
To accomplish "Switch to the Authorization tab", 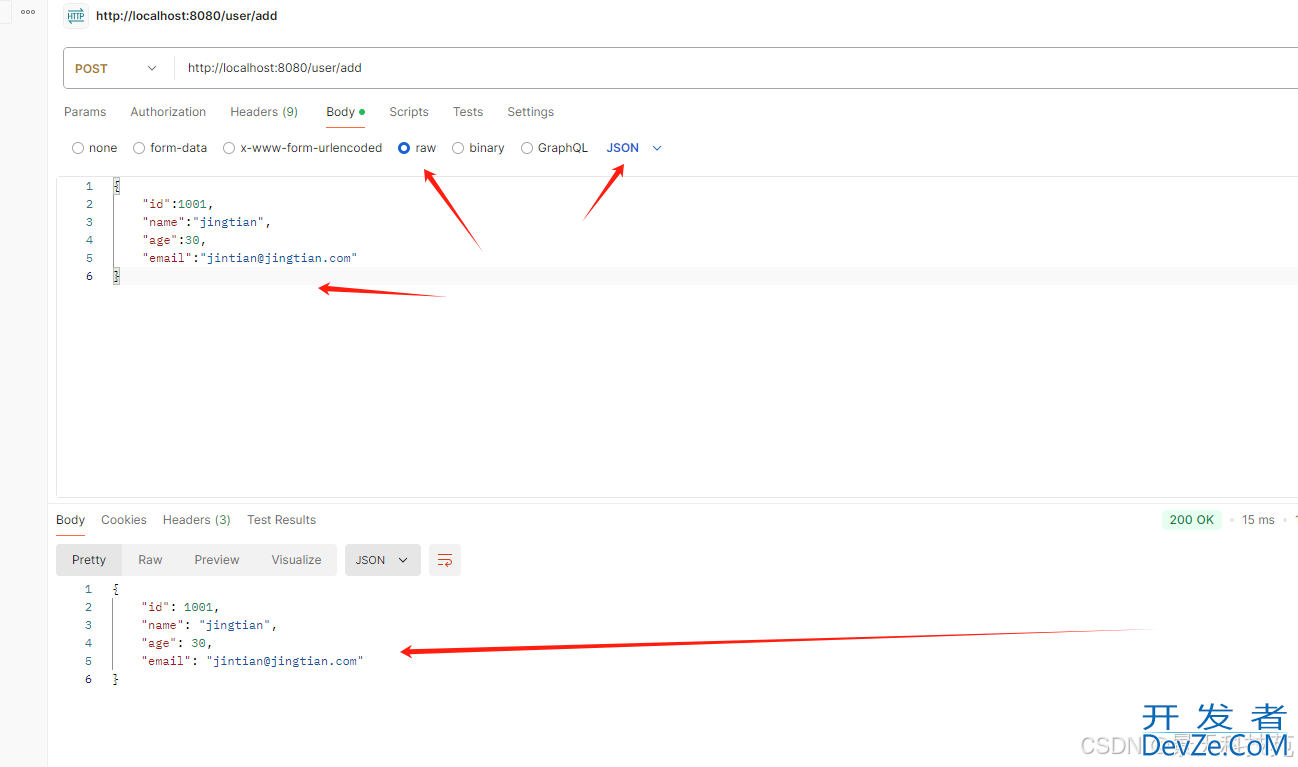I will coord(168,112).
